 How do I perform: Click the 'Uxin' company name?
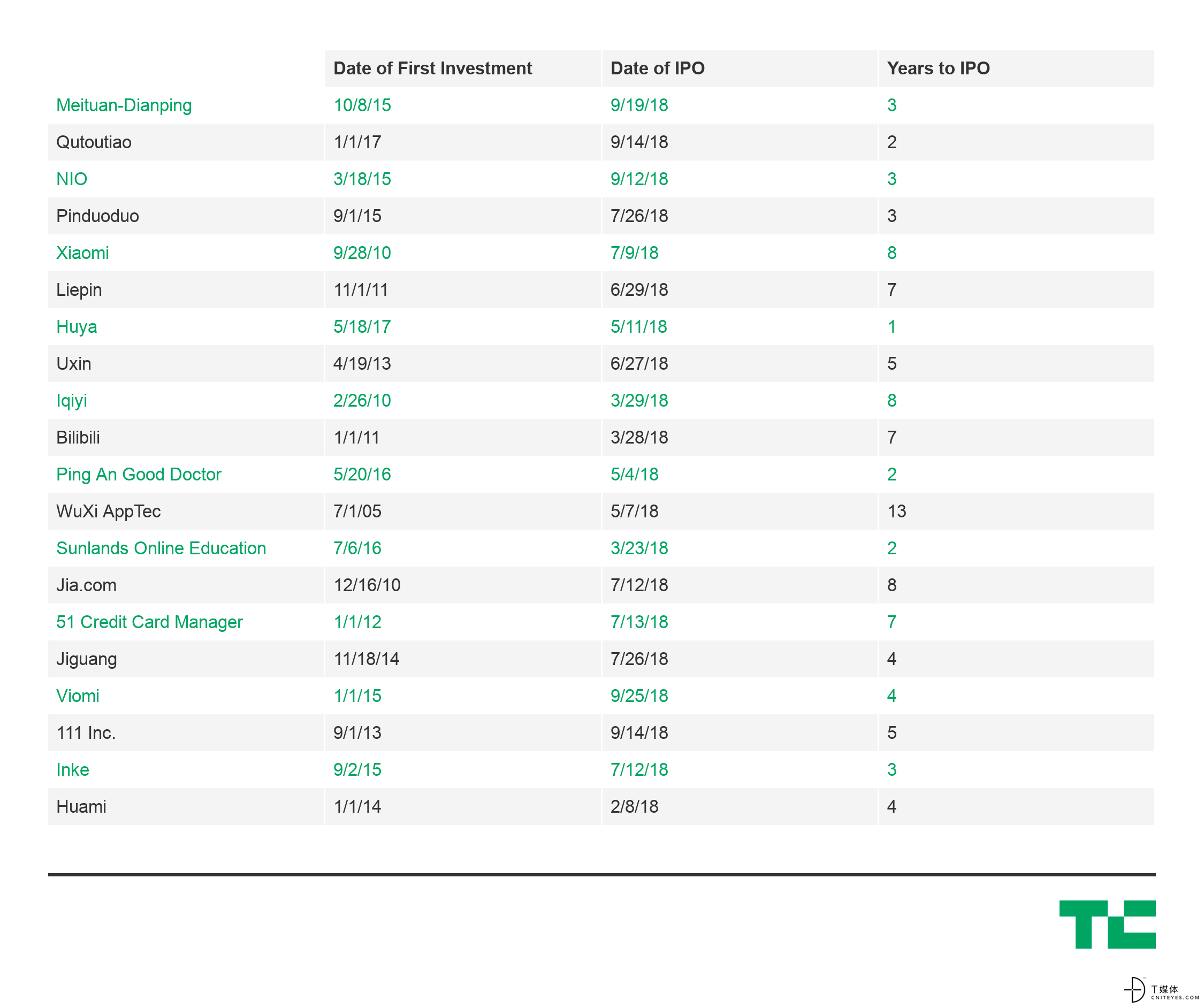74,363
